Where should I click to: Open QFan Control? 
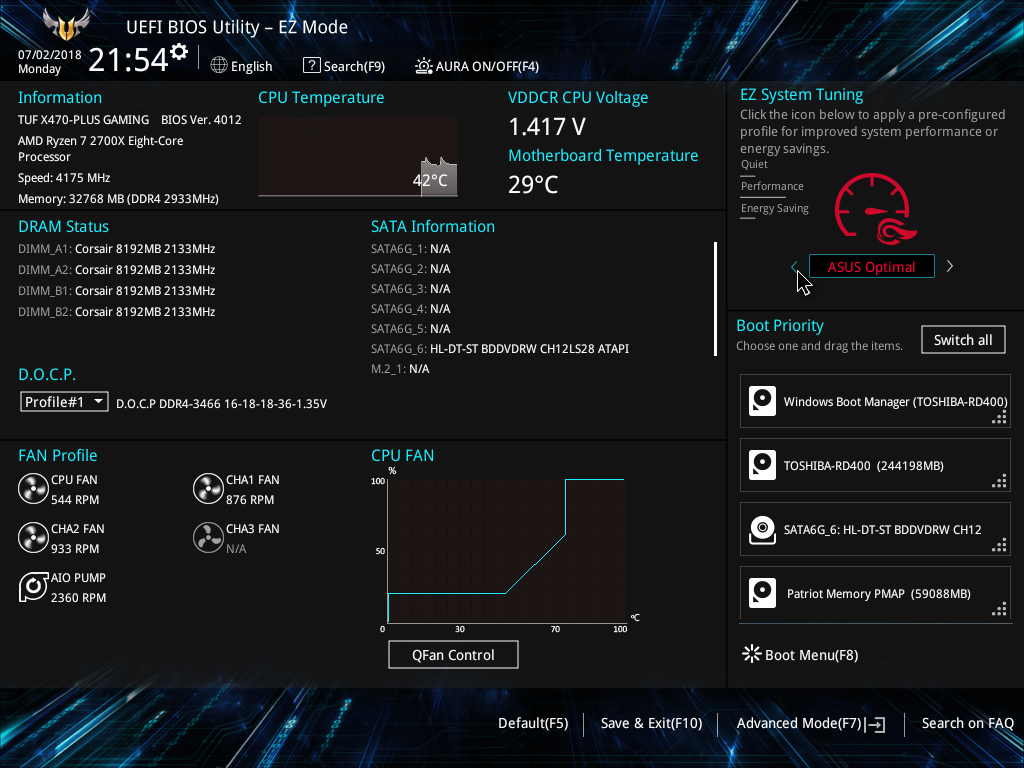(453, 654)
